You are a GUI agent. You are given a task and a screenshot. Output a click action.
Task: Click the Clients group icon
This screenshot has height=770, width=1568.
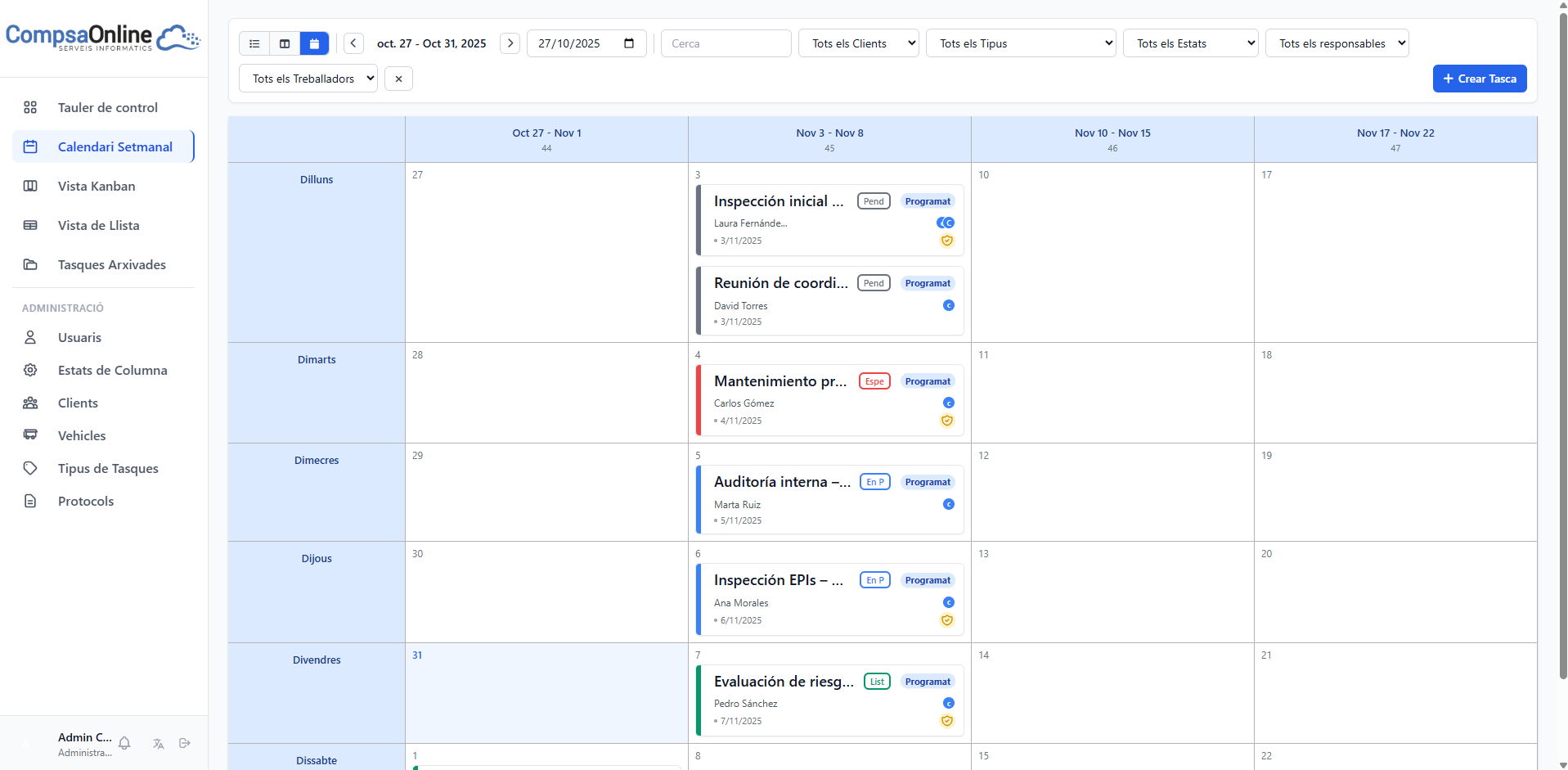point(30,403)
